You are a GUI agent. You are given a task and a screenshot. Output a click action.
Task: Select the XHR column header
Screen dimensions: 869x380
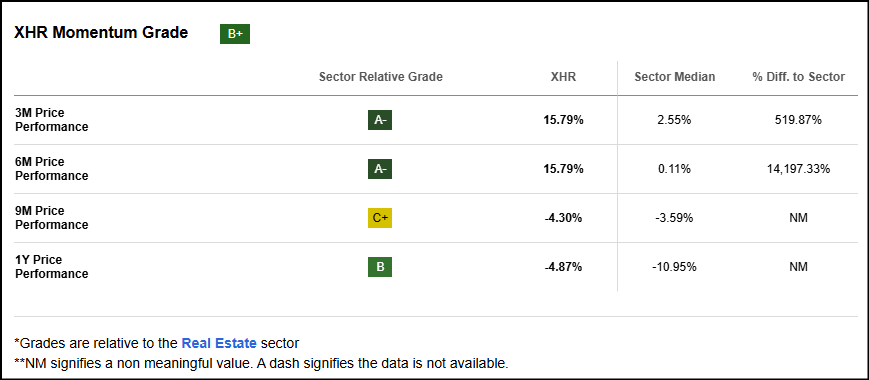coord(564,77)
